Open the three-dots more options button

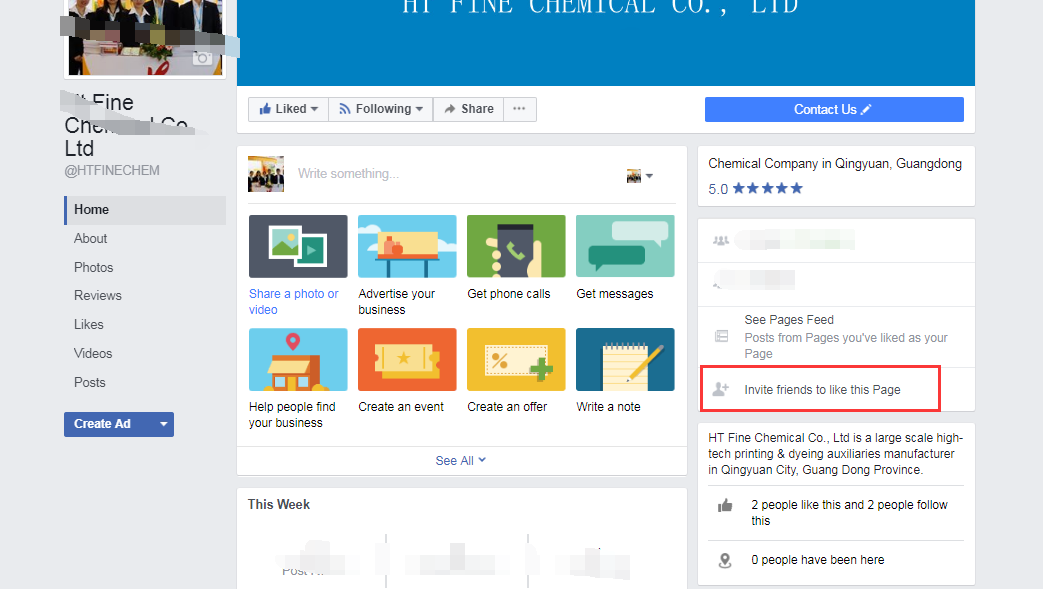[x=520, y=109]
